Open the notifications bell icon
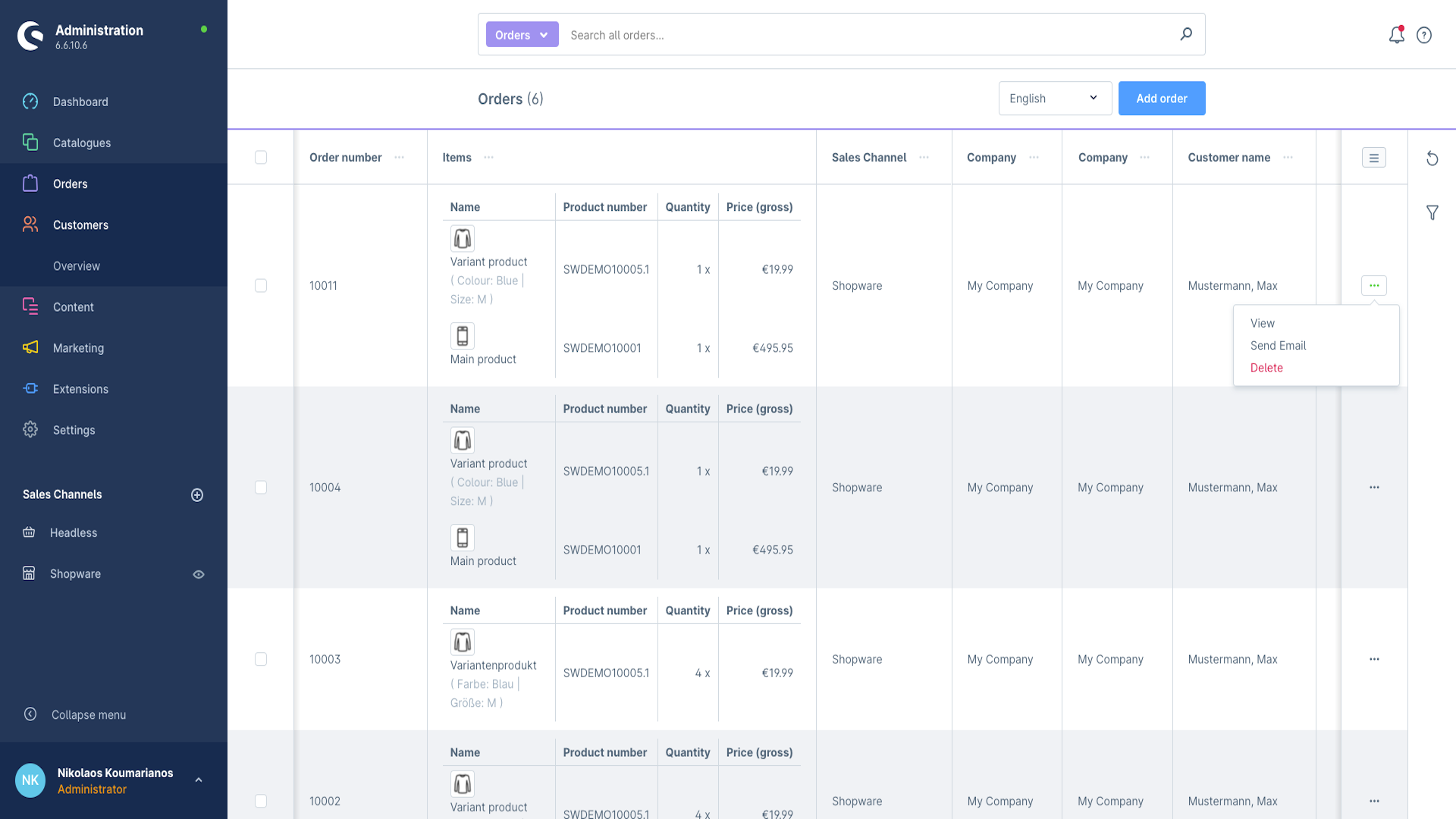The height and width of the screenshot is (819, 1456). 1396,35
